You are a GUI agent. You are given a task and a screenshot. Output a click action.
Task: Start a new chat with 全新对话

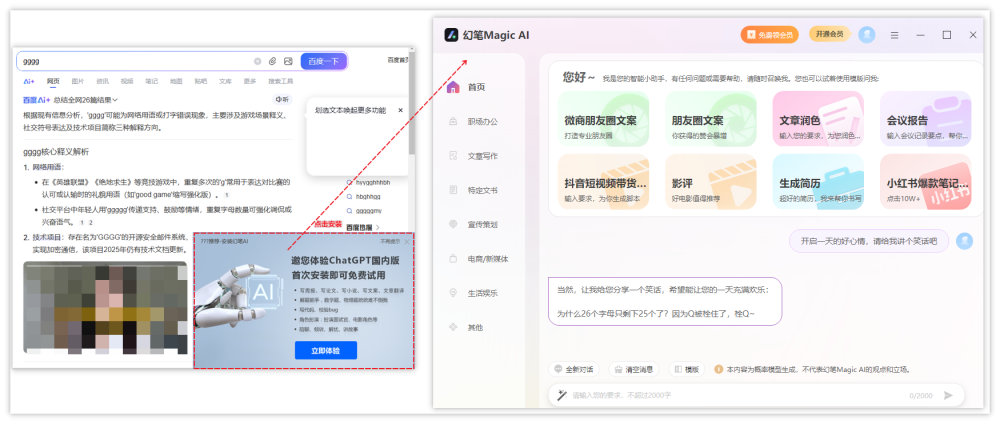[x=574, y=369]
